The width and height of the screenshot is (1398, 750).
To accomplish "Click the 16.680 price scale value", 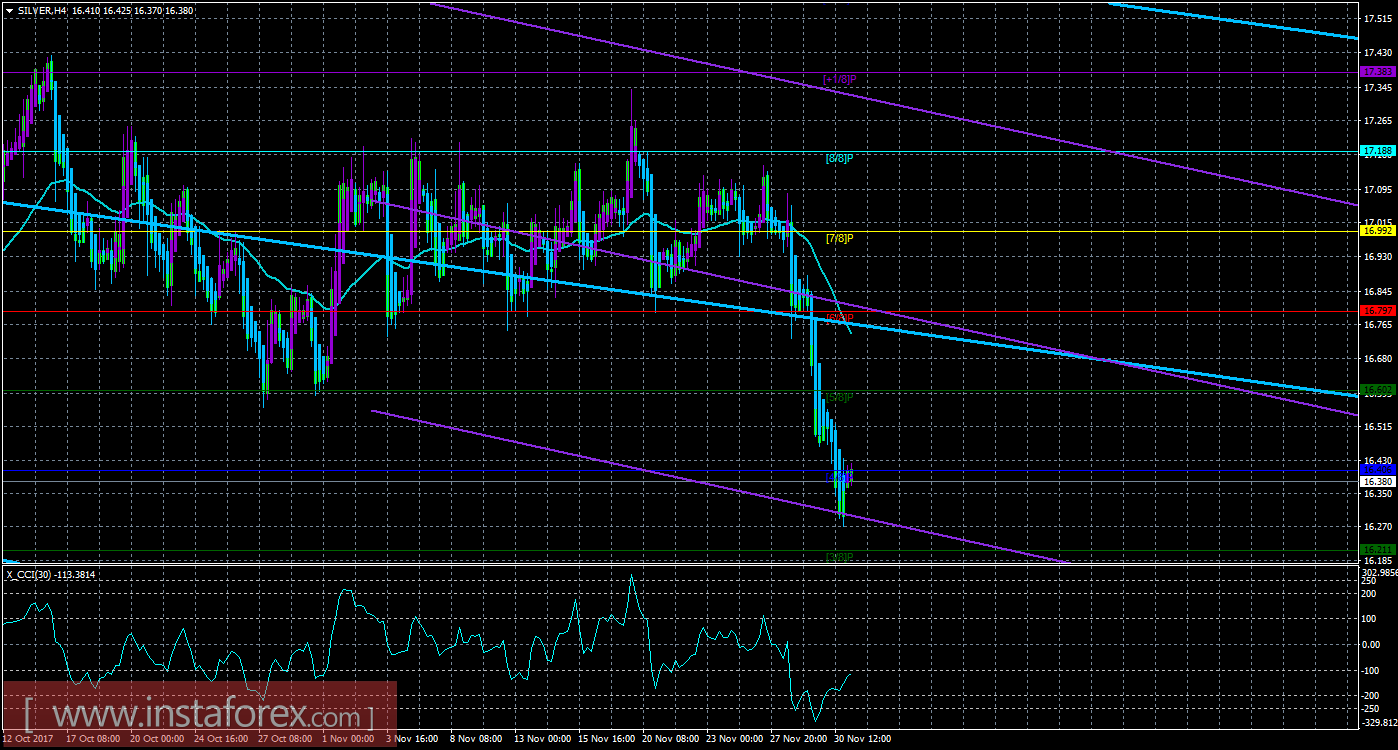I will 1379,358.
